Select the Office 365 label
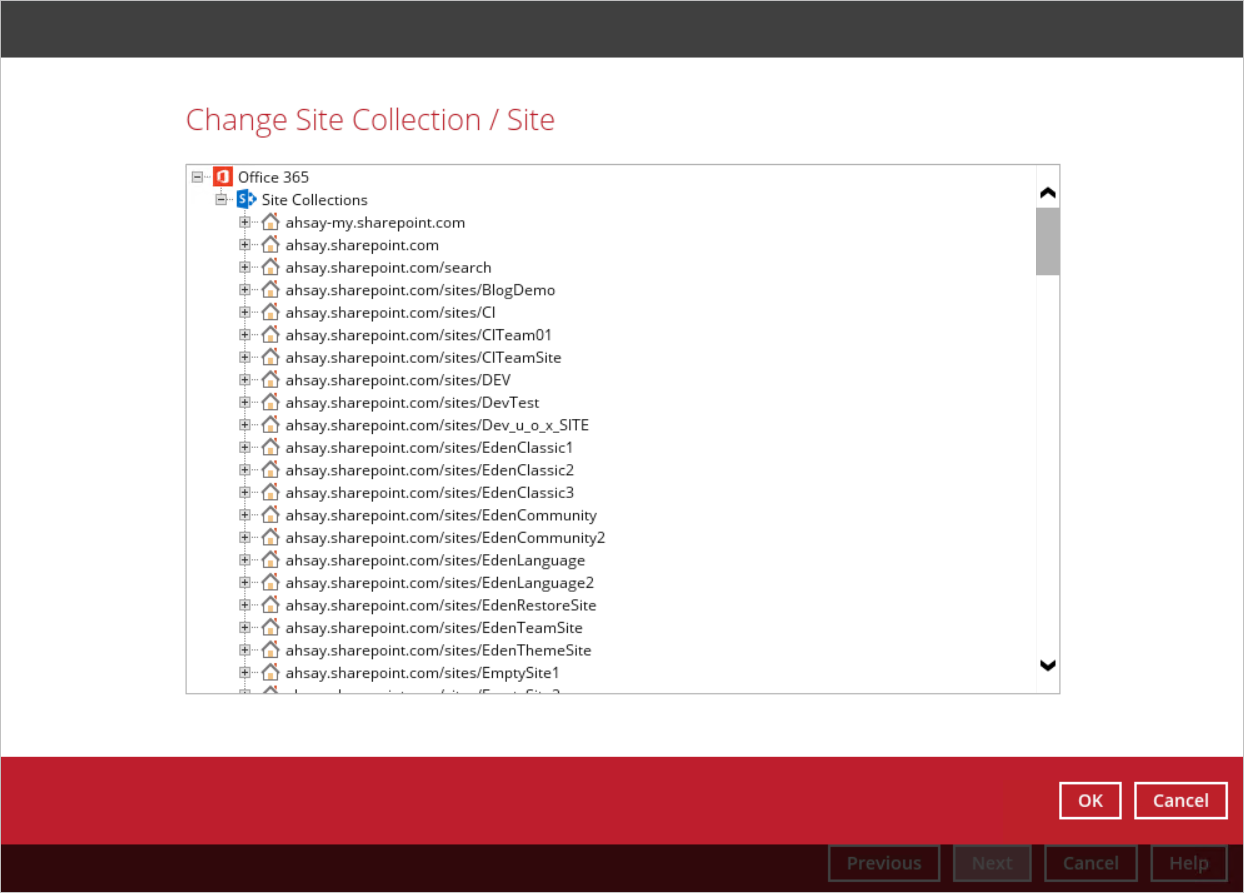Image resolution: width=1244 pixels, height=893 pixels. click(x=273, y=177)
